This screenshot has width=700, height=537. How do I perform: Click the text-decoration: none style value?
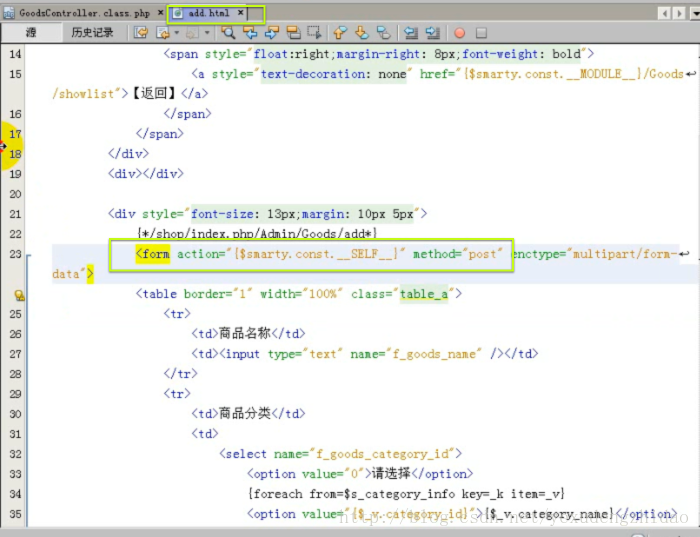333,74
